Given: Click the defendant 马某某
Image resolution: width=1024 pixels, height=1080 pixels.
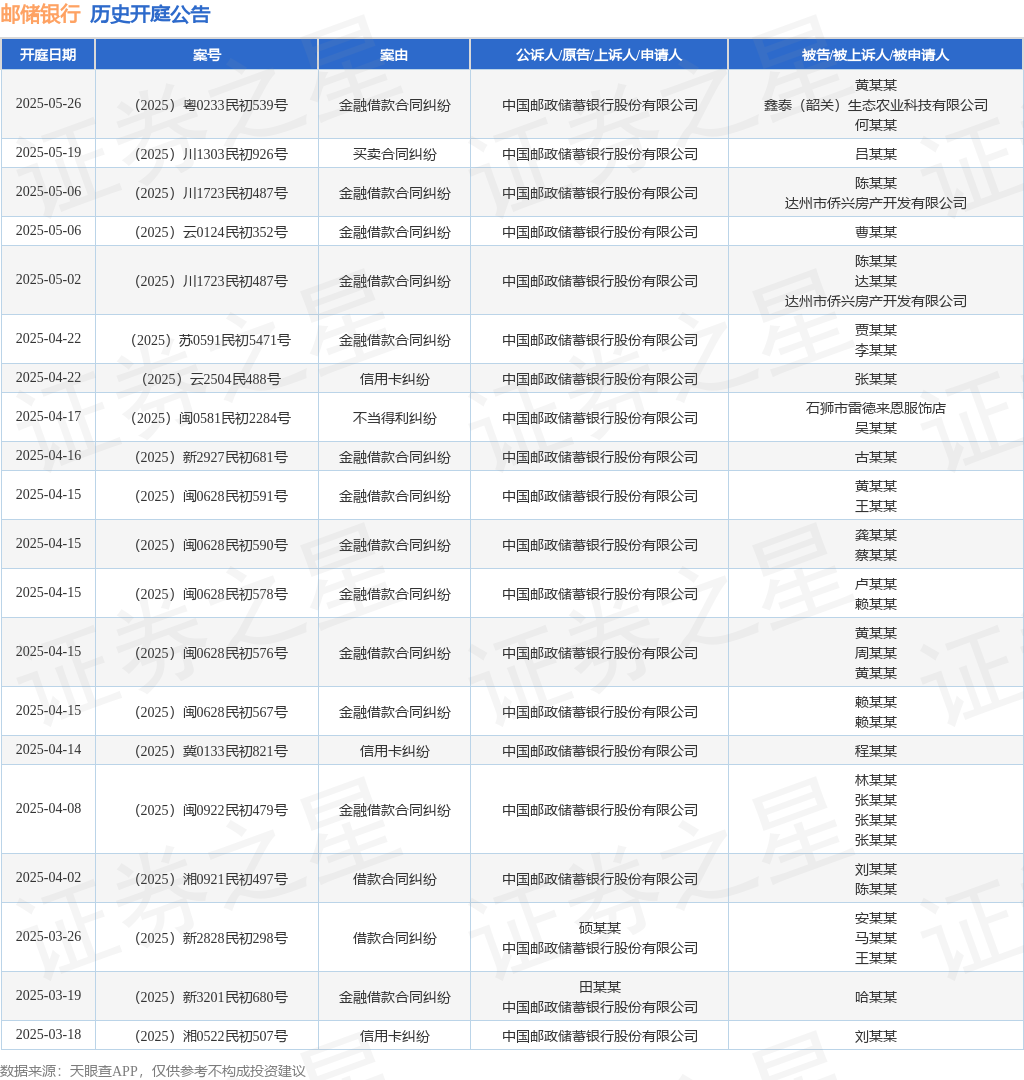Looking at the screenshot, I should [876, 938].
